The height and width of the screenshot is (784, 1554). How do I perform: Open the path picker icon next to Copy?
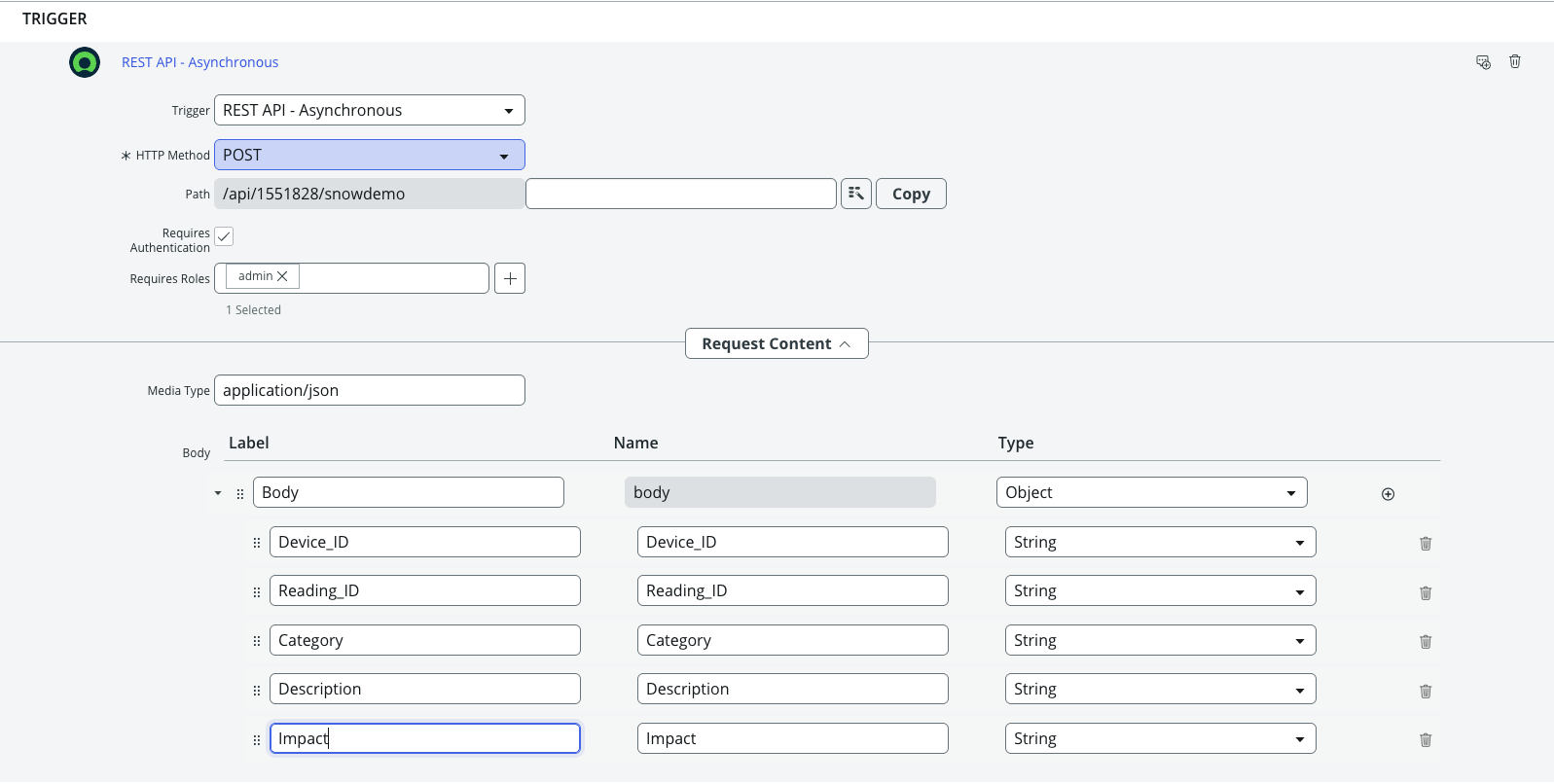[x=856, y=194]
